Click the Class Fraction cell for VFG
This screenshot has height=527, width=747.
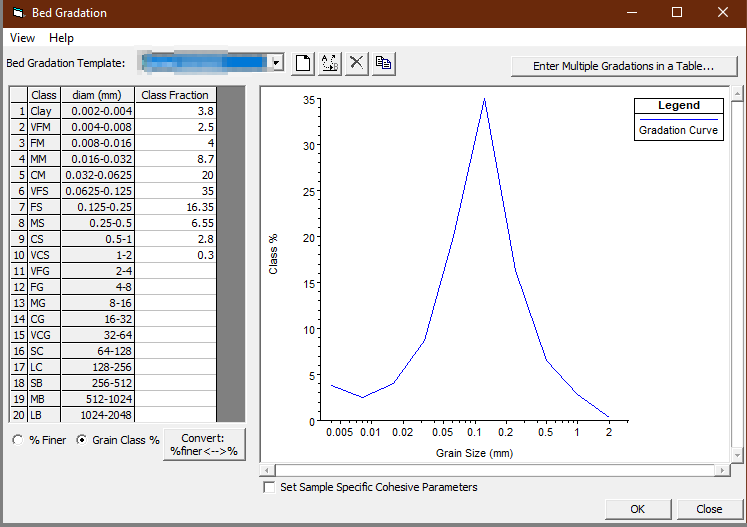(x=176, y=271)
